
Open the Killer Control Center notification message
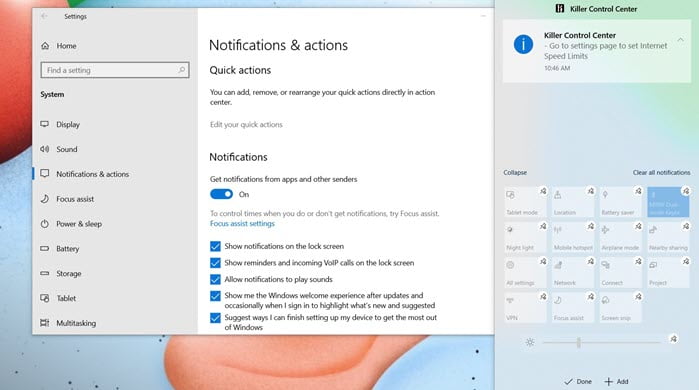pyautogui.click(x=596, y=51)
